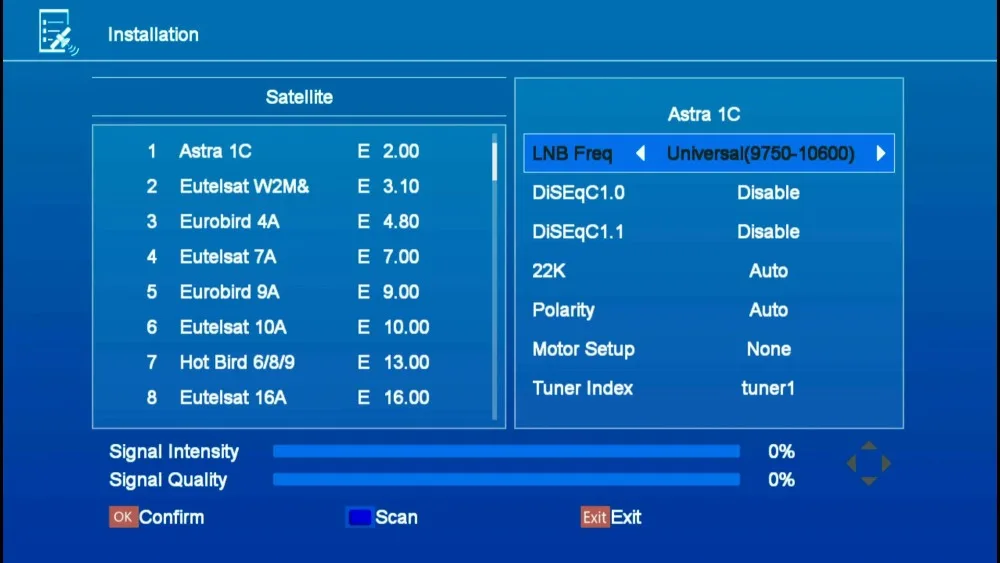Click the 22K label
The image size is (1000, 563).
[x=548, y=271]
